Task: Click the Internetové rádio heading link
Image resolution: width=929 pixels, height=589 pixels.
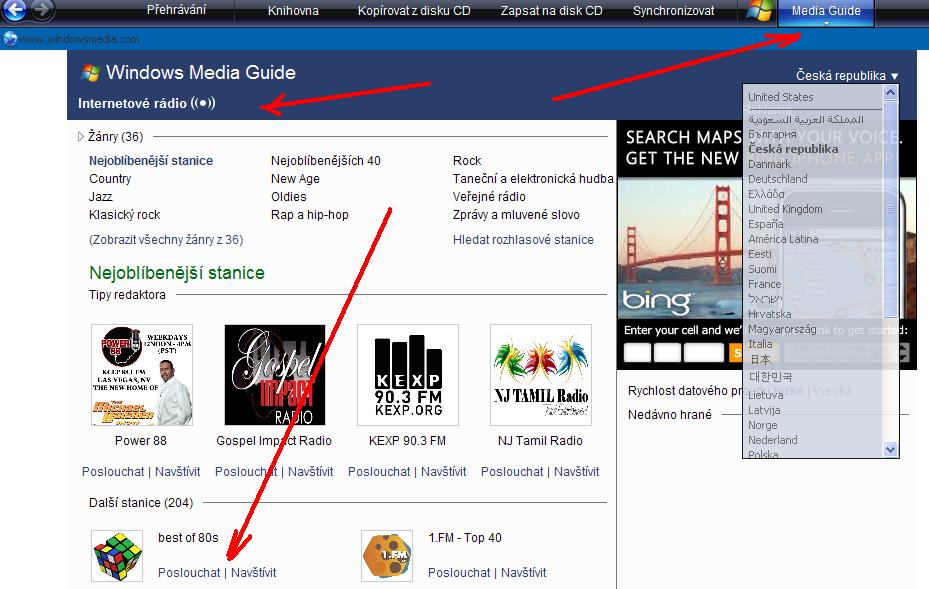Action: coord(146,103)
